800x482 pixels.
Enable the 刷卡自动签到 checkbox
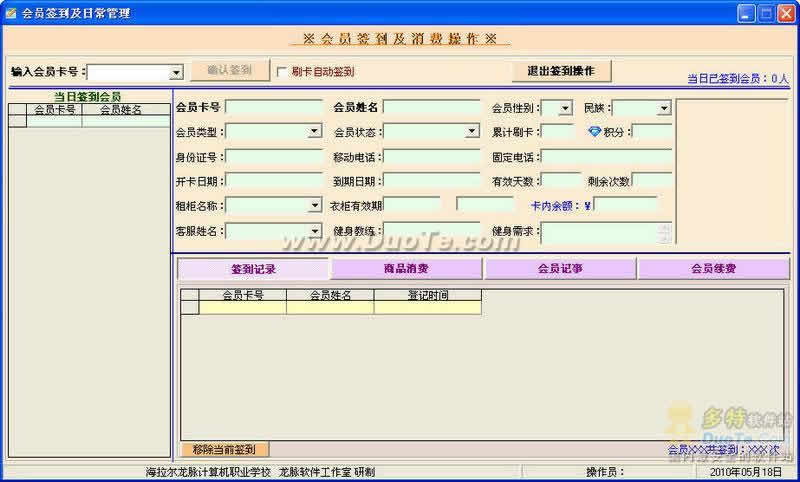pyautogui.click(x=282, y=72)
